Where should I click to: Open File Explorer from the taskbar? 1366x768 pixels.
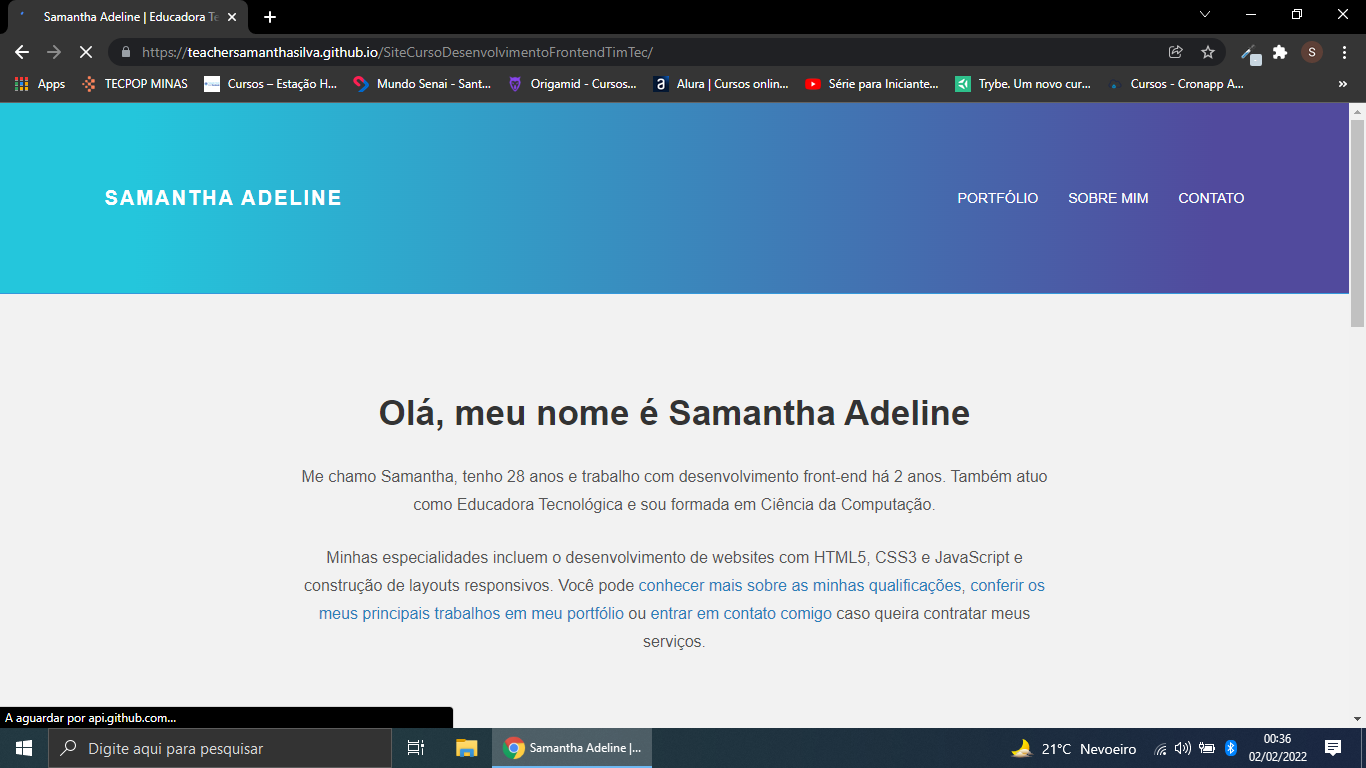466,747
